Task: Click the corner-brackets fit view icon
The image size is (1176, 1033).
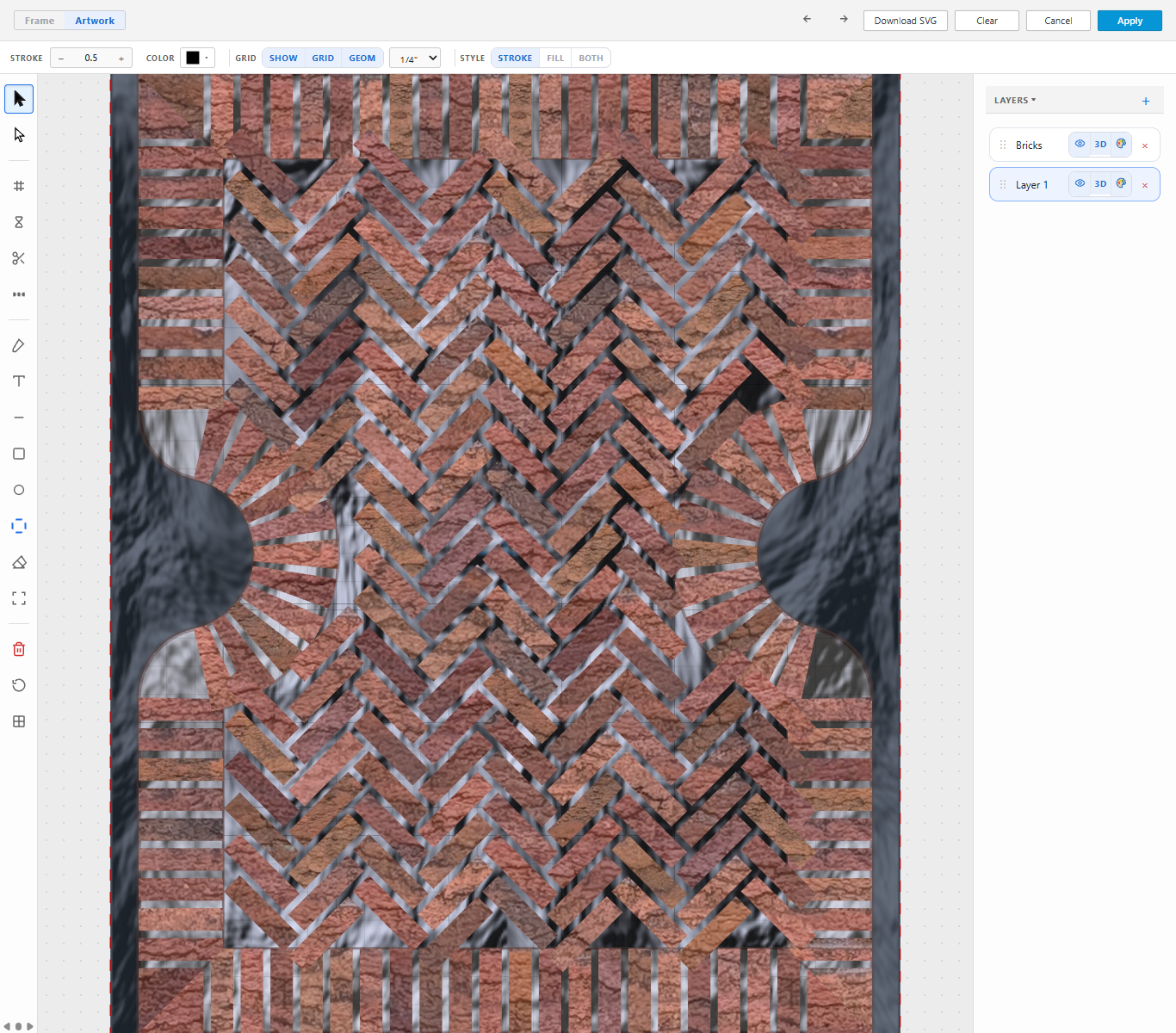Action: pos(19,598)
